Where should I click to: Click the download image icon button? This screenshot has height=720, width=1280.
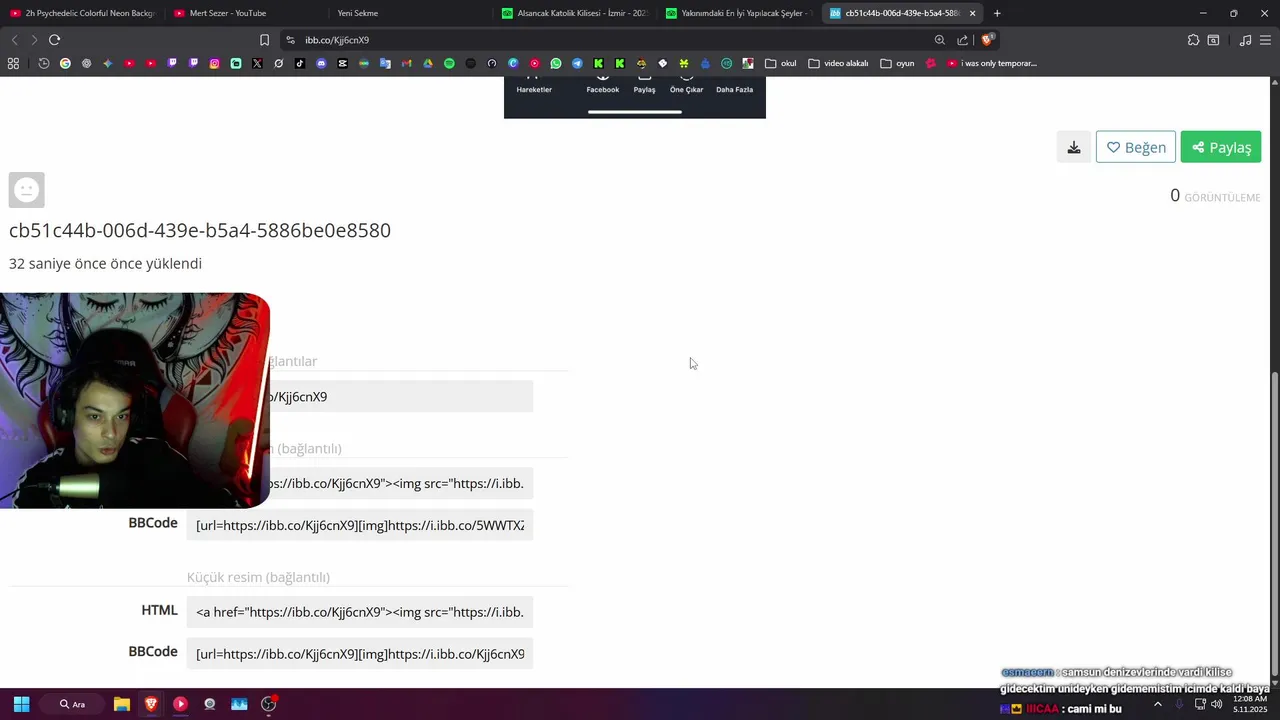pyautogui.click(x=1073, y=147)
